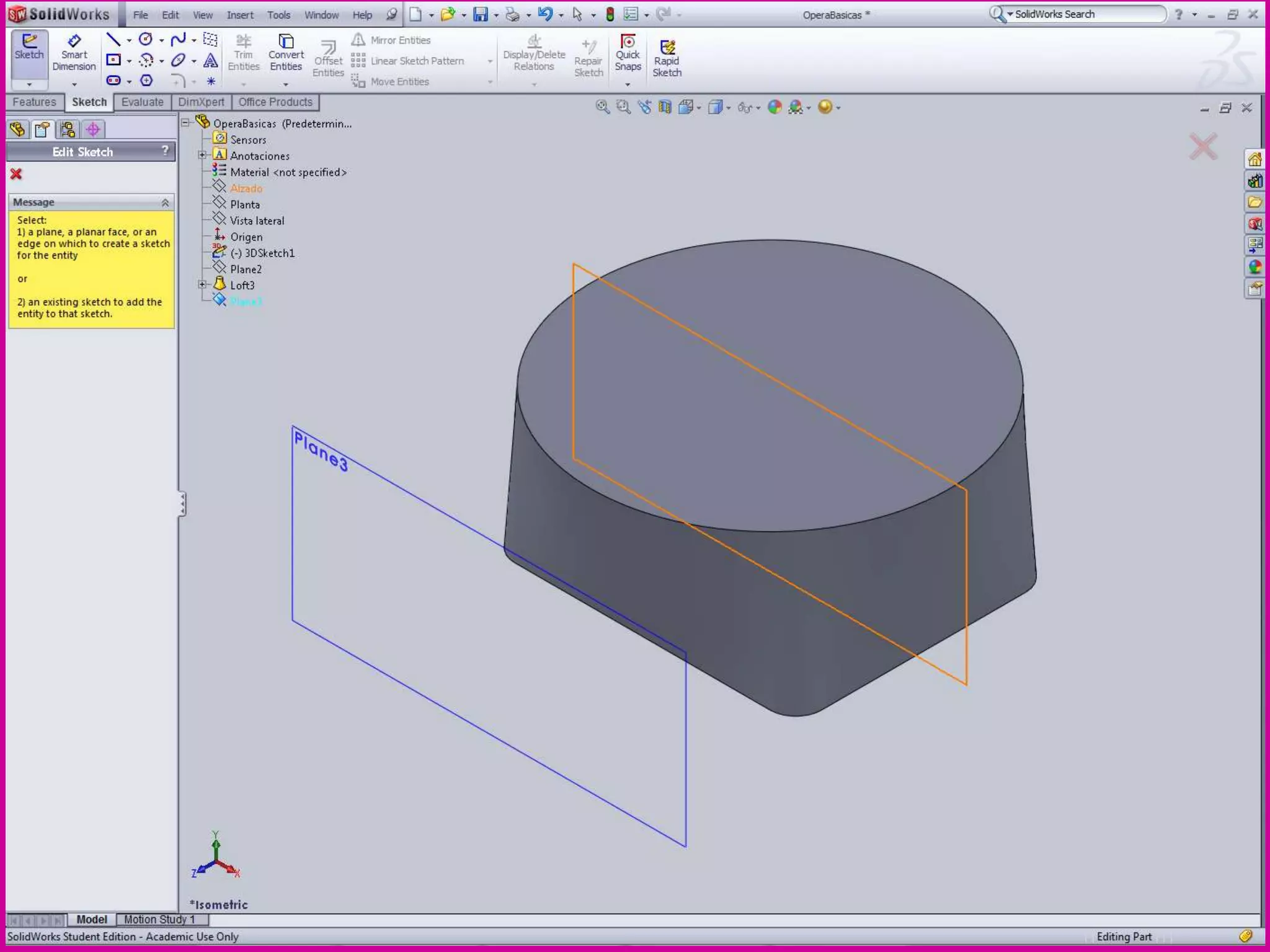Viewport: 1270px width, 952px height.
Task: Open the ConfigurationManager panel icon
Action: [68, 130]
